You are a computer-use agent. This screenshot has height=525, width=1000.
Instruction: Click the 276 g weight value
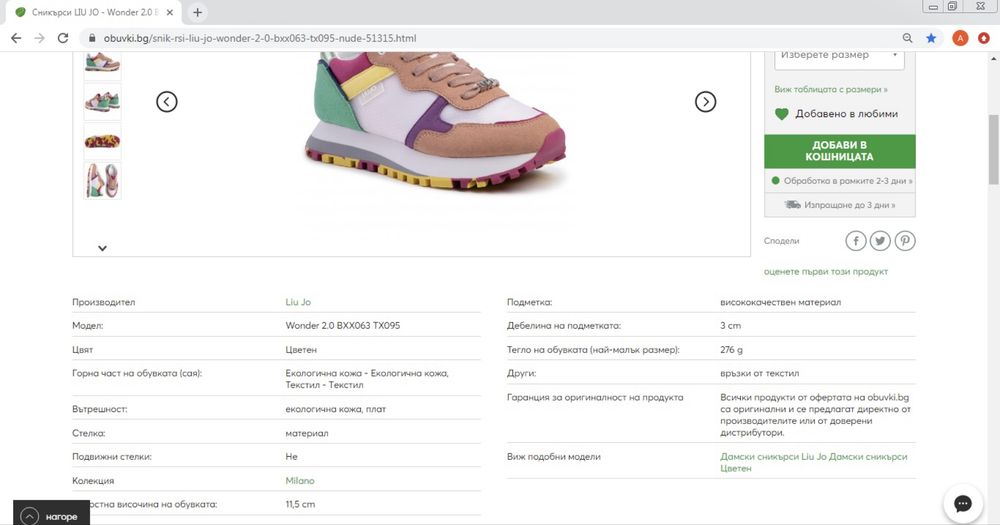tap(732, 350)
